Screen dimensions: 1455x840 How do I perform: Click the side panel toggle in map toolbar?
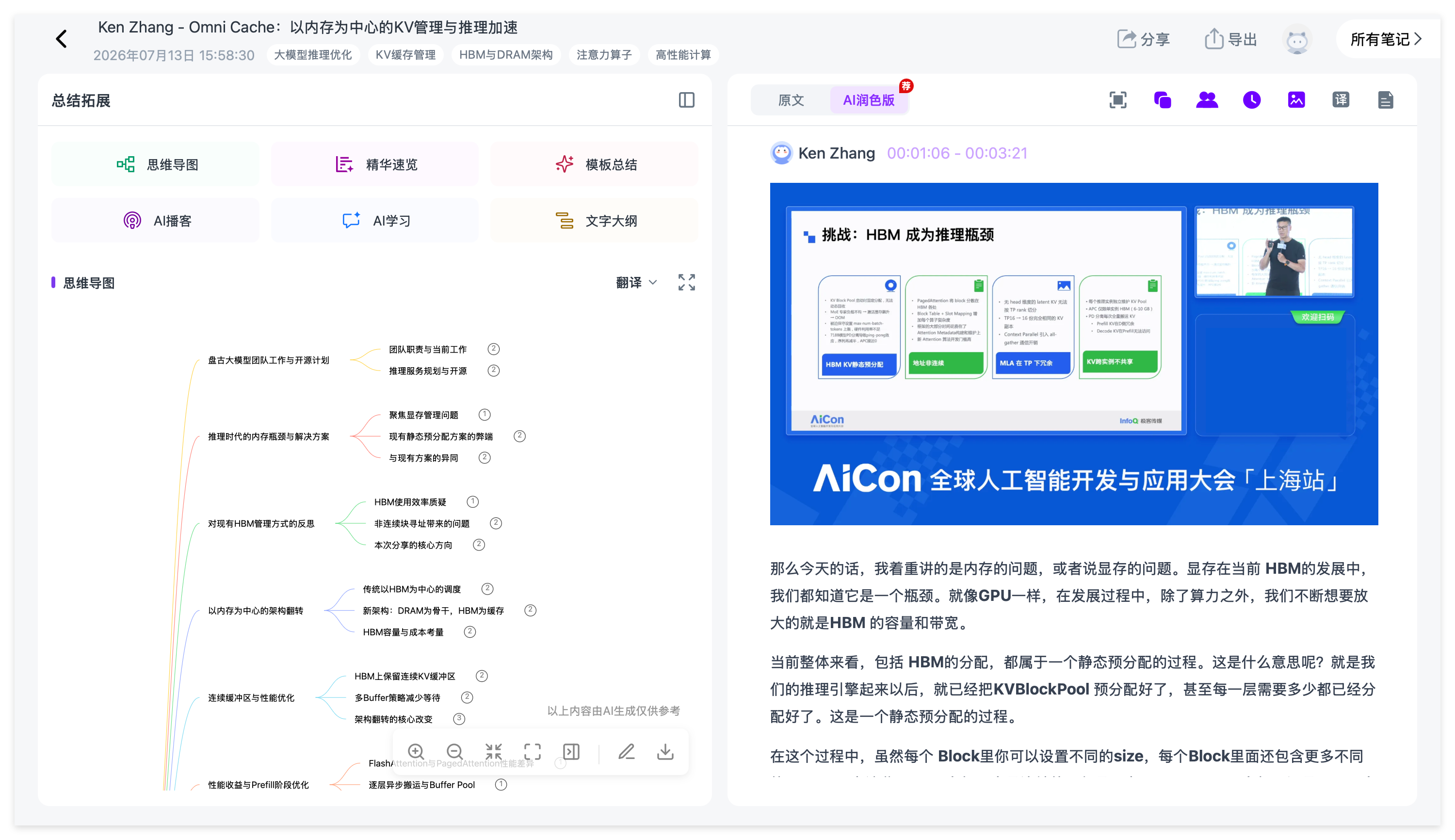click(570, 752)
